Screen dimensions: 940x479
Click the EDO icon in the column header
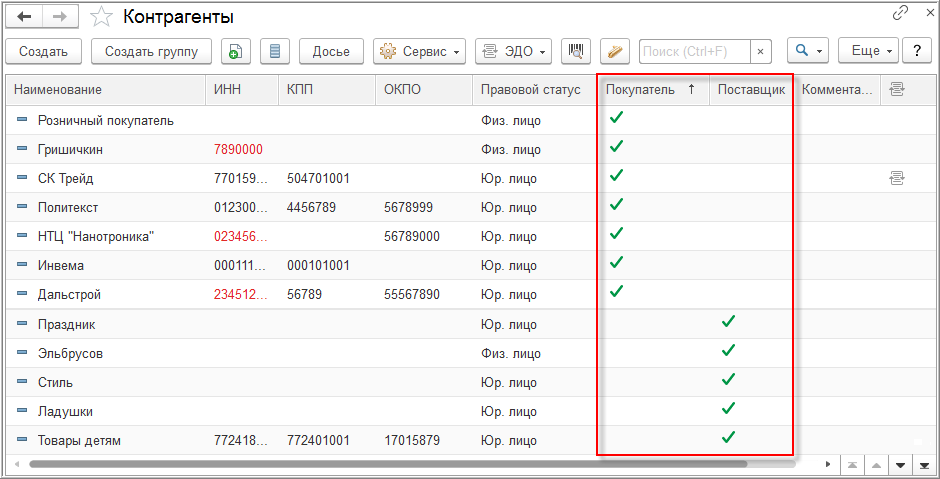897,90
